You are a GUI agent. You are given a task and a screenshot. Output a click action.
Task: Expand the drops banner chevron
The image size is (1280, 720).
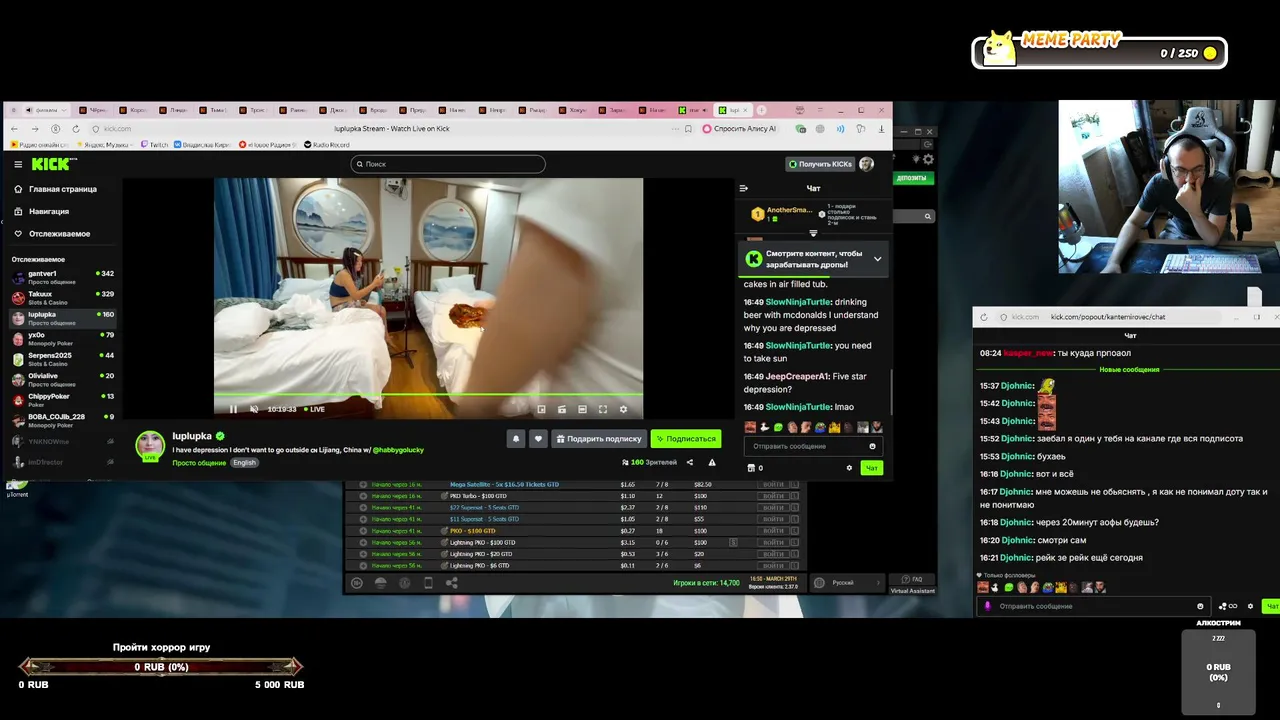[x=877, y=259]
